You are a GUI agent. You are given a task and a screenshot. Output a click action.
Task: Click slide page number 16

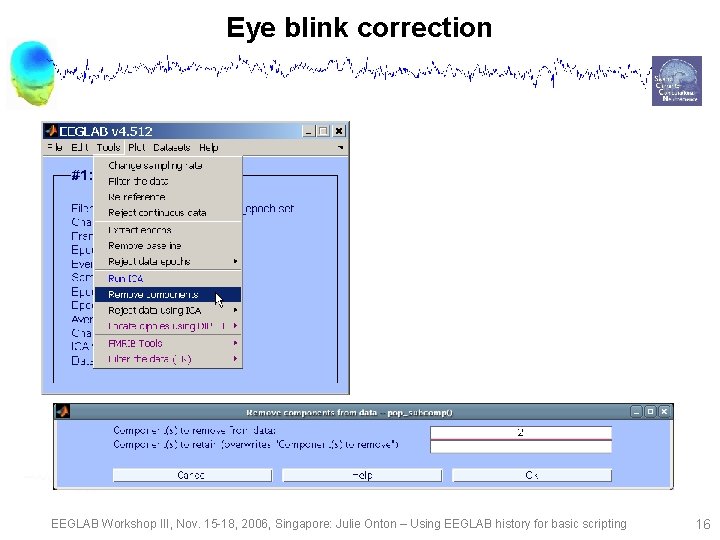(x=703, y=524)
